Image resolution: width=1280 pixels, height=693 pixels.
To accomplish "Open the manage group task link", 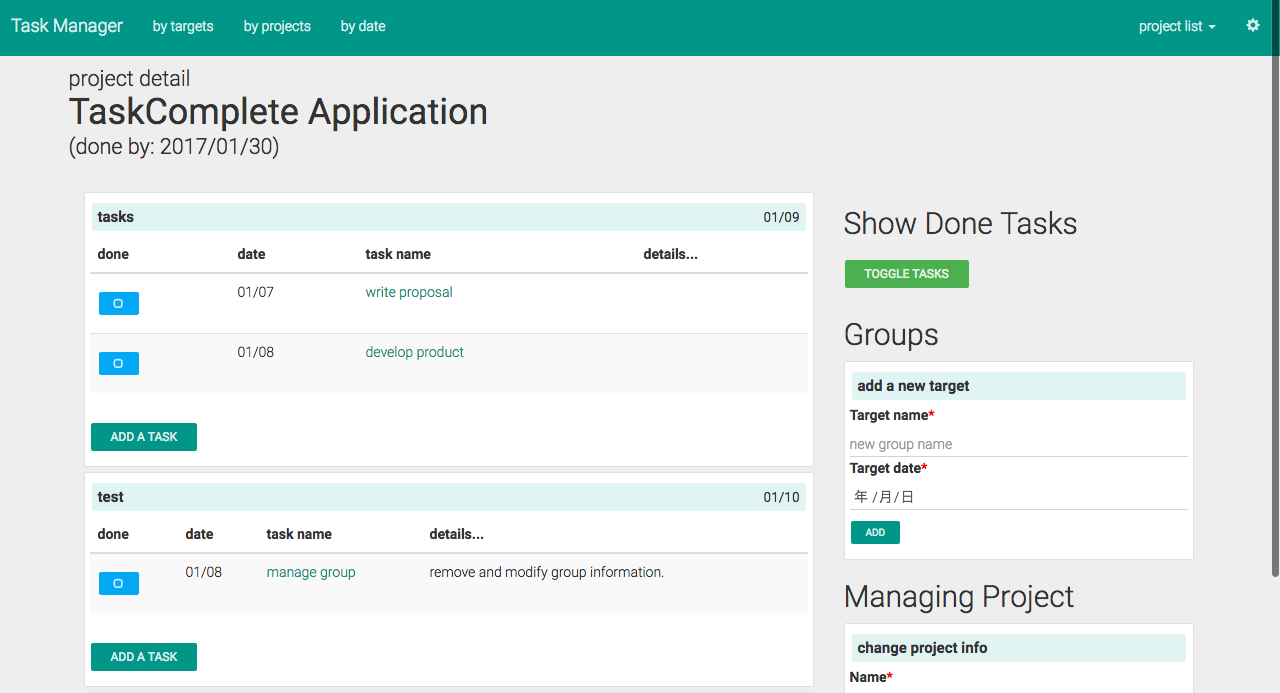I will tap(311, 572).
